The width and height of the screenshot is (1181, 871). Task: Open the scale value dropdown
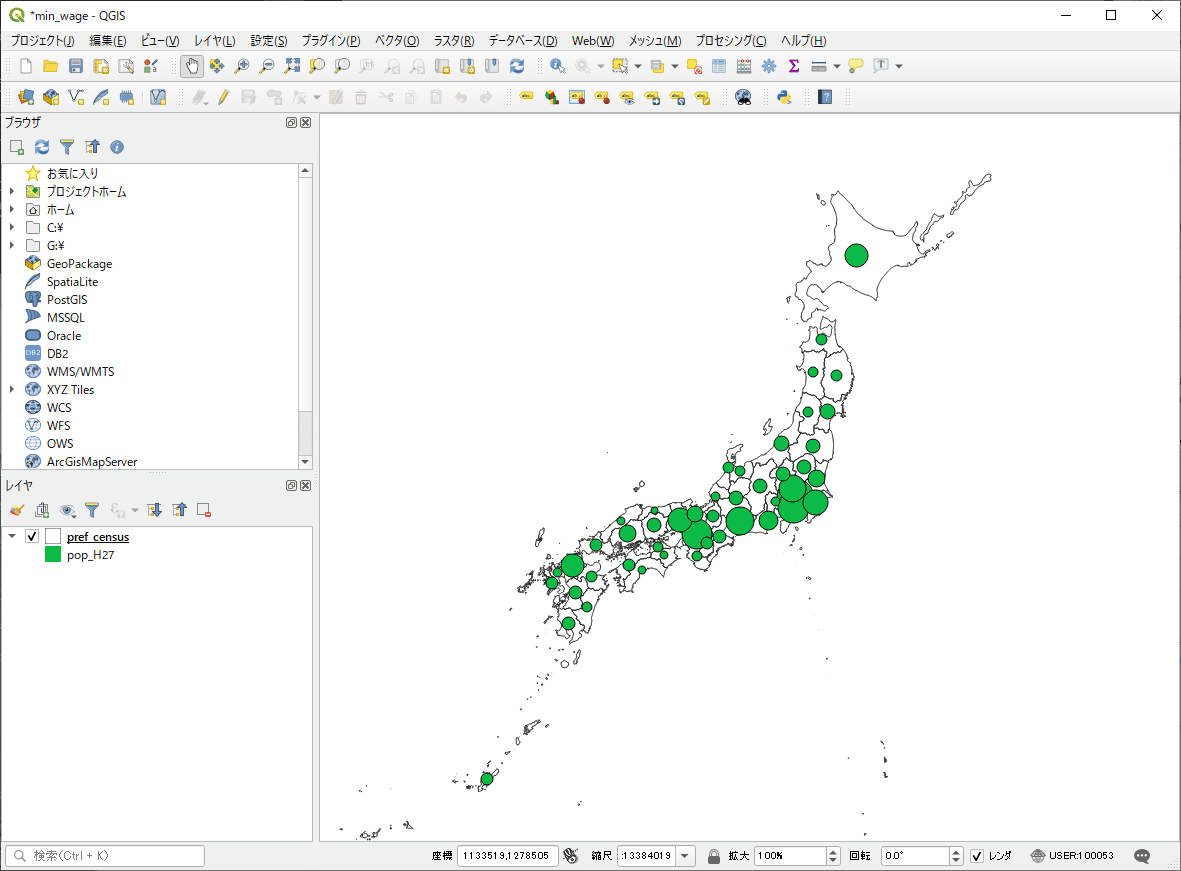pyautogui.click(x=686, y=856)
